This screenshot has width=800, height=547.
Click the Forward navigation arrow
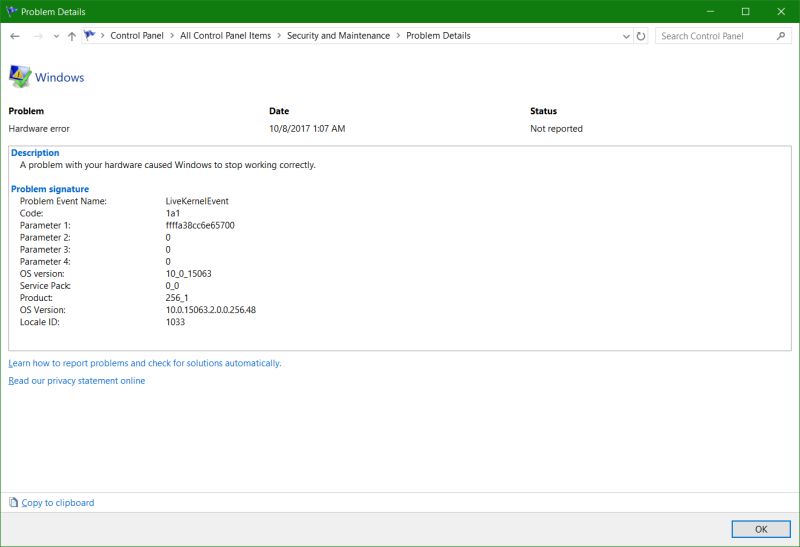pyautogui.click(x=37, y=36)
